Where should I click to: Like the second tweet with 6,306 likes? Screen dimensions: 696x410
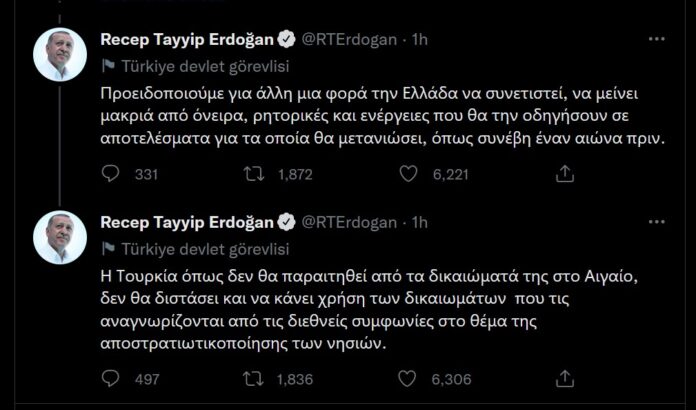(x=408, y=378)
